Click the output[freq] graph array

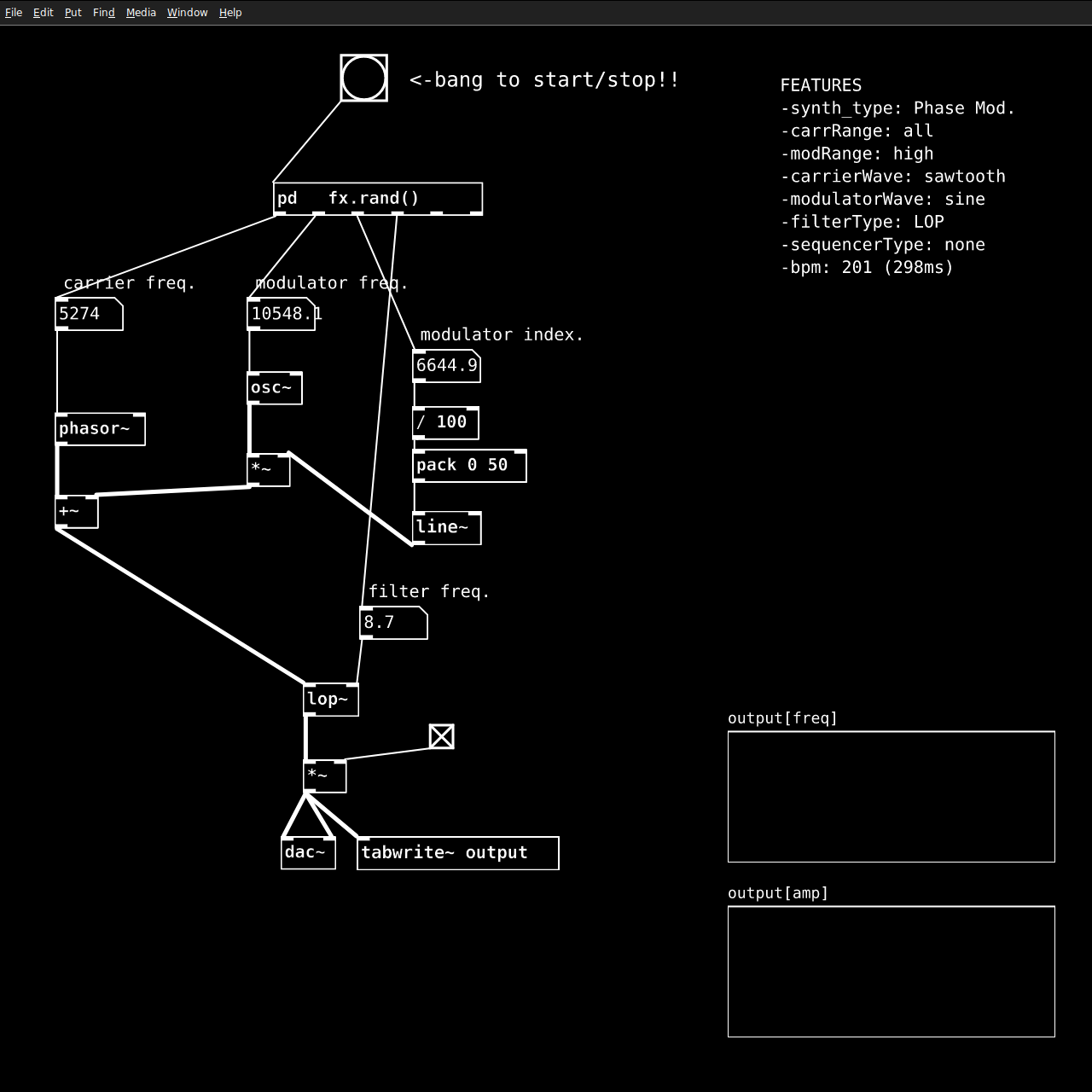pos(892,797)
